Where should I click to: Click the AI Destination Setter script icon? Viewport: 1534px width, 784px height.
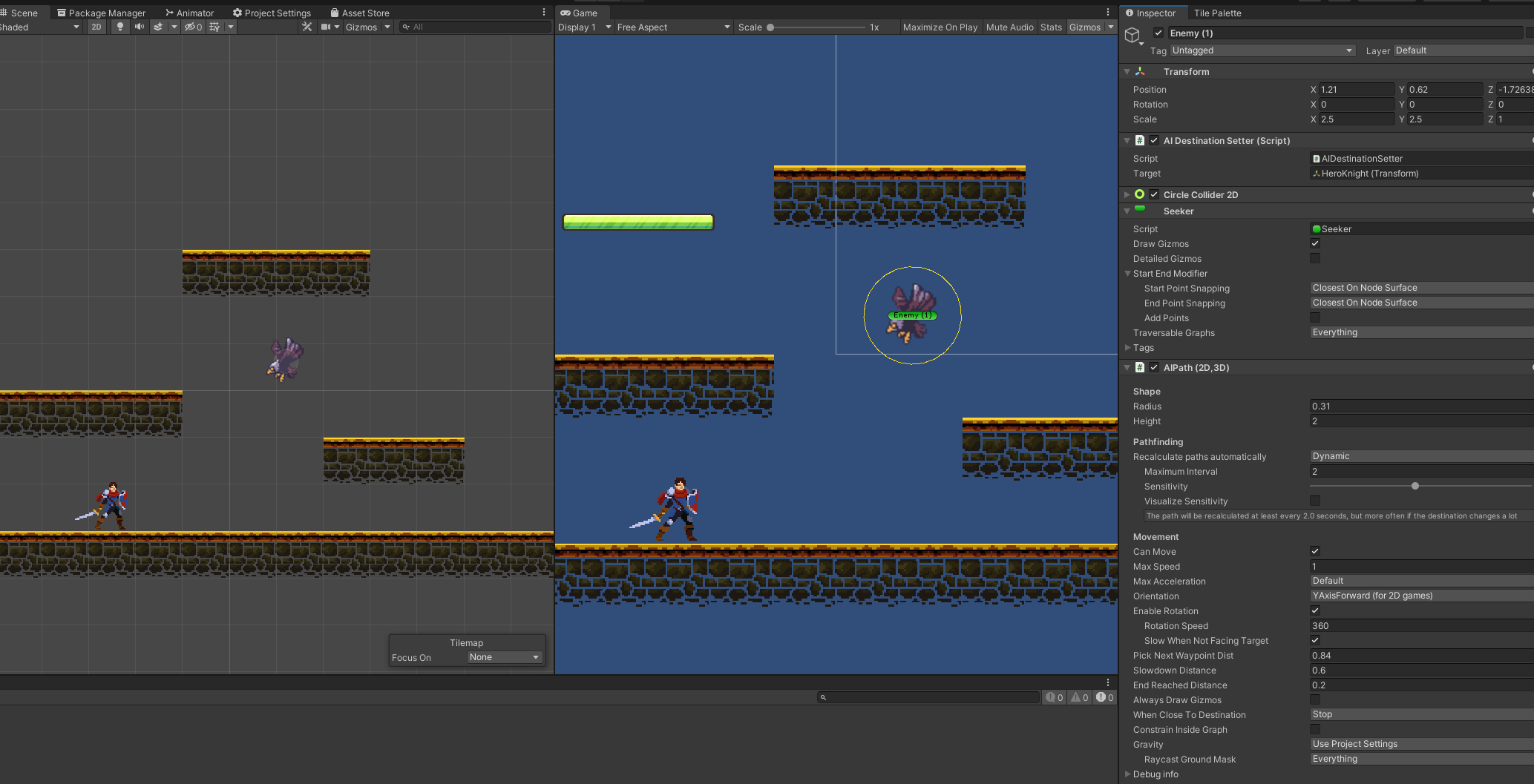tap(1140, 140)
